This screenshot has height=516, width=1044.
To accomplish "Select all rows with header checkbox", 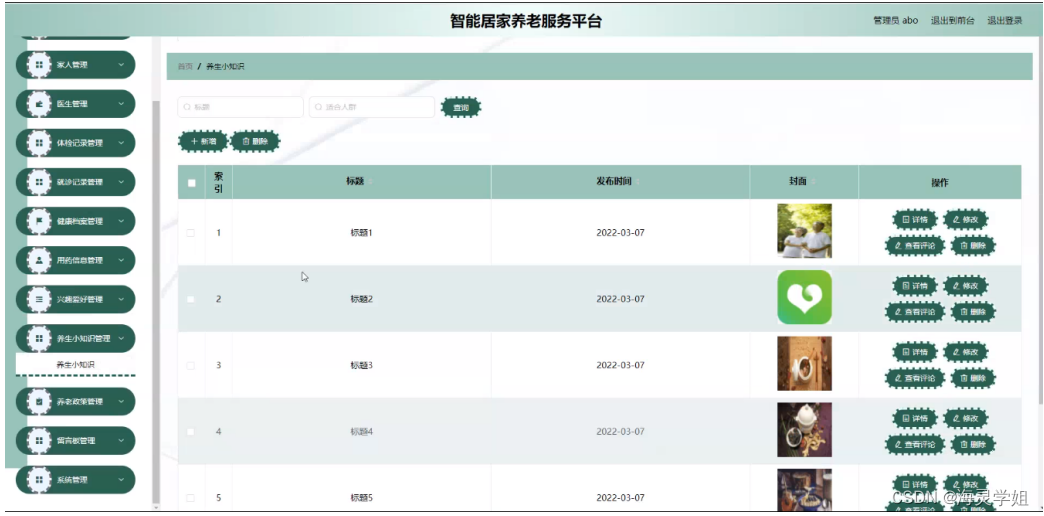I will tap(192, 183).
